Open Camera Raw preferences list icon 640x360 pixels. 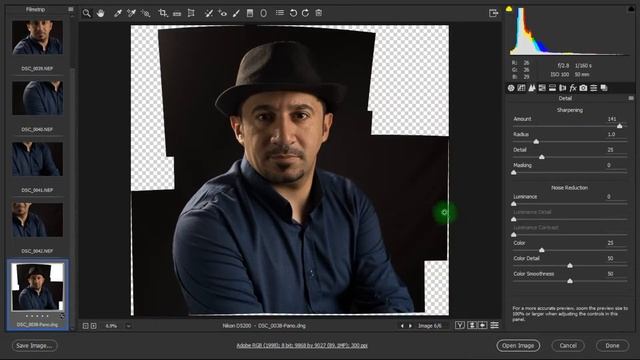[280, 13]
